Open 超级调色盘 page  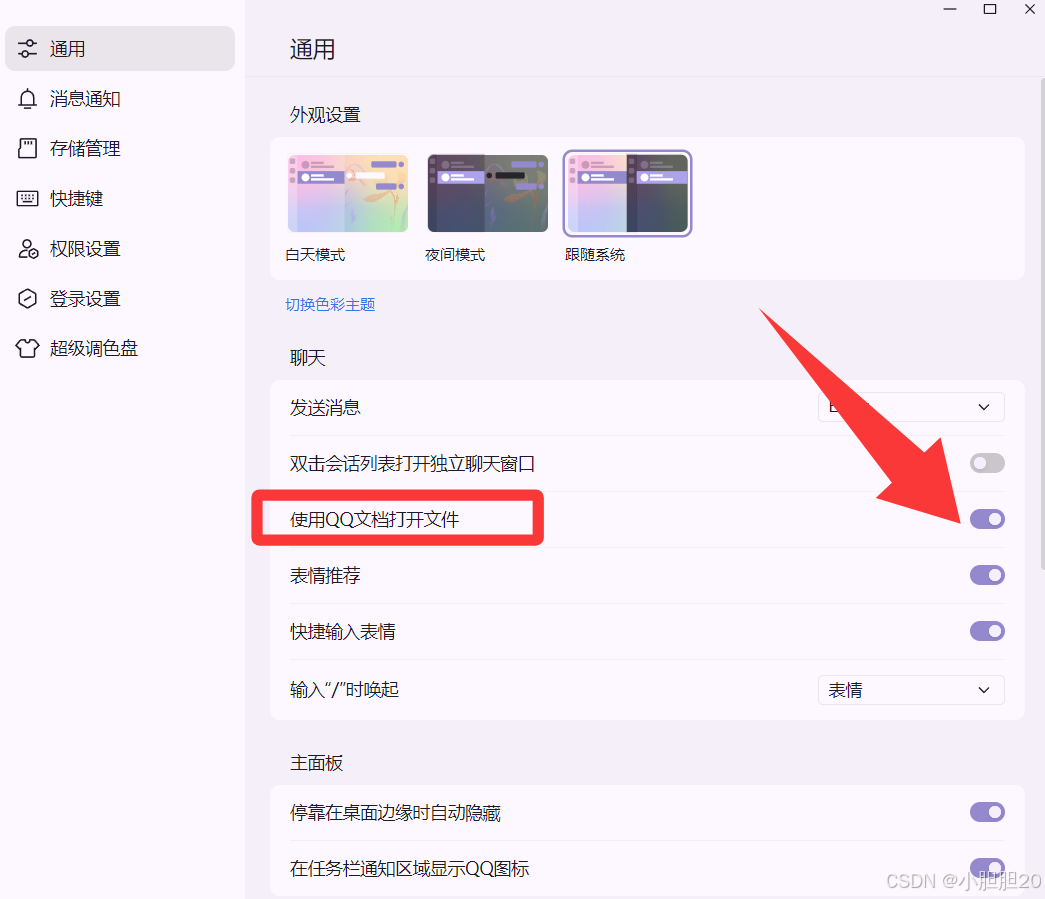pos(120,348)
